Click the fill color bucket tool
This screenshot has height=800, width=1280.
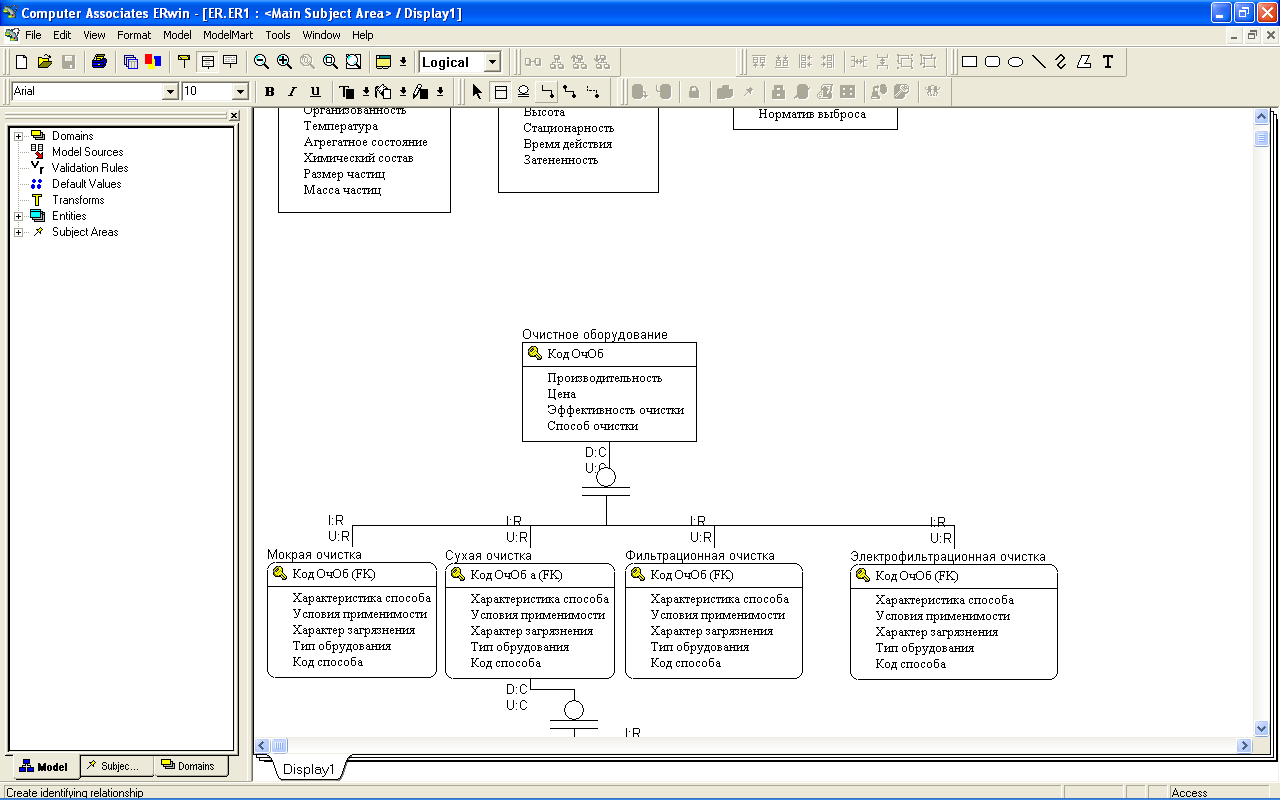(x=384, y=92)
